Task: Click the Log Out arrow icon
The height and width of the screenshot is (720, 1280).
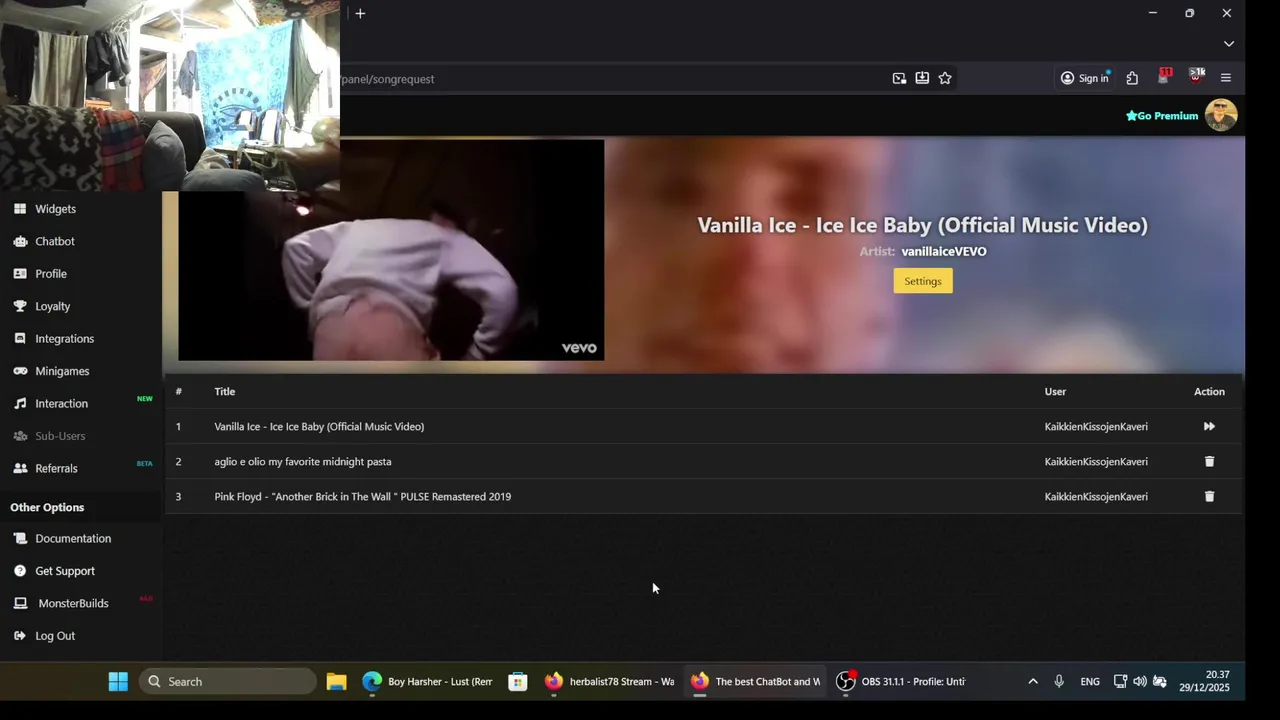Action: pos(20,636)
